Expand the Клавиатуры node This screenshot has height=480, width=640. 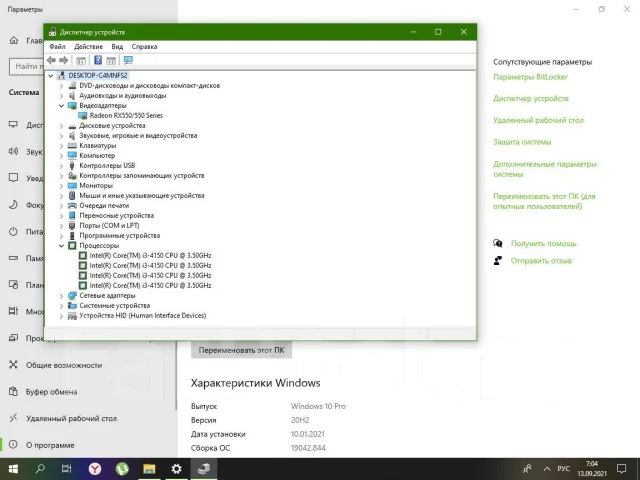coord(61,146)
